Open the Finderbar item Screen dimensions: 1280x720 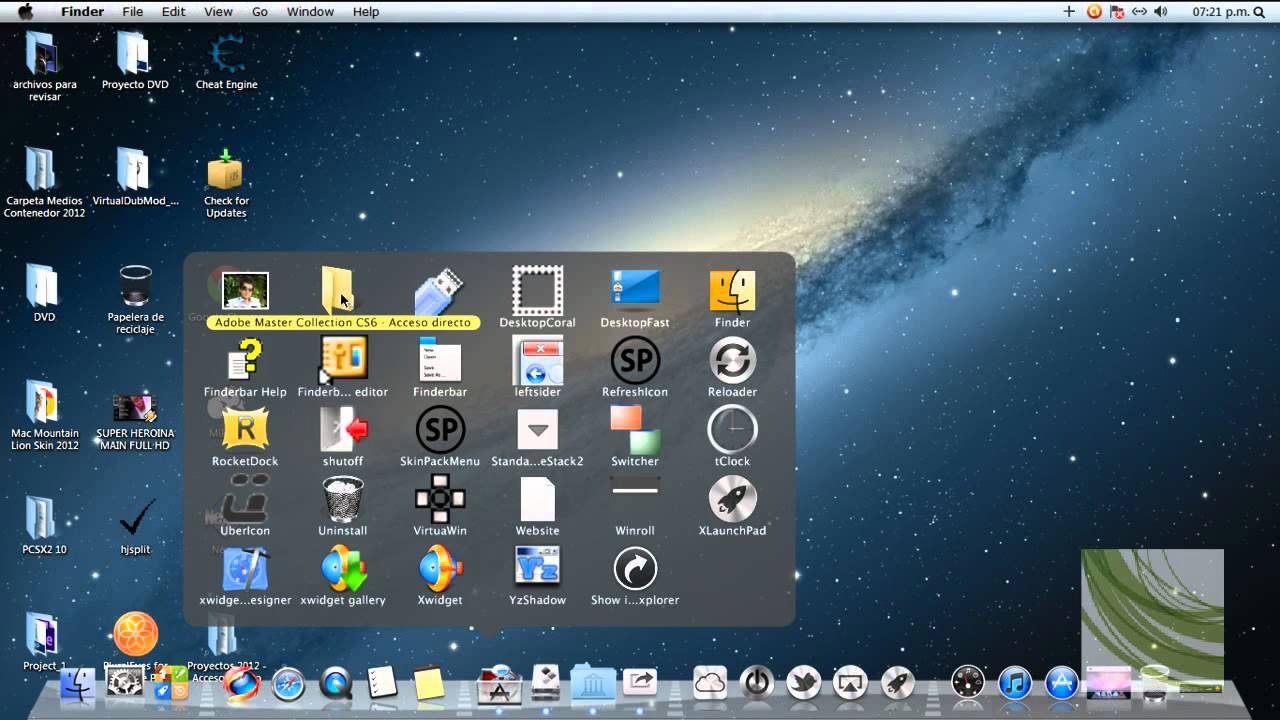(x=440, y=360)
